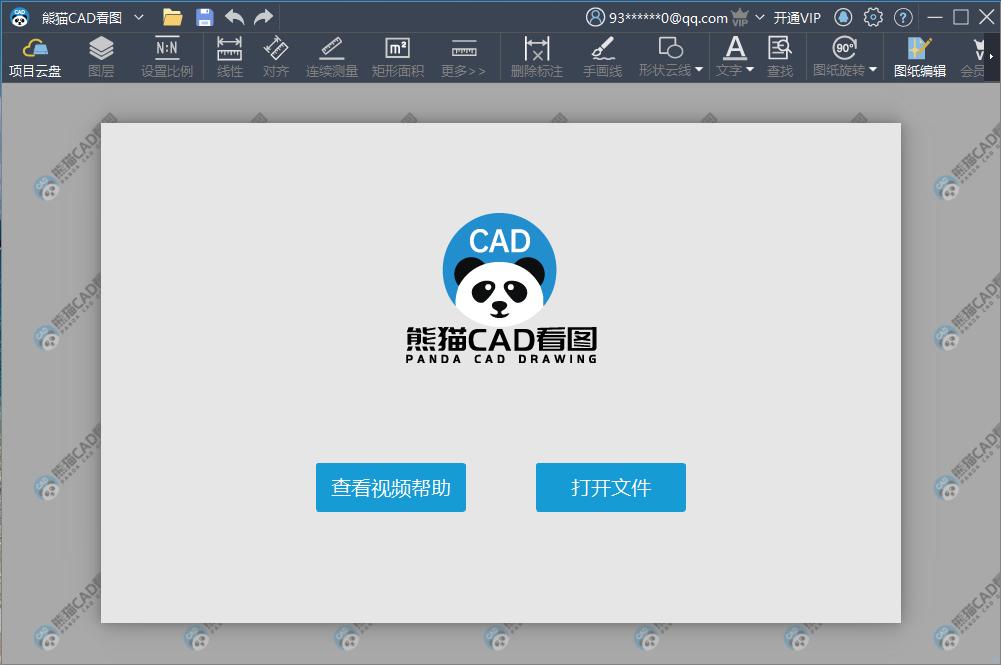Expand the 熊猫CAD看图 title dropdown arrow

[x=139, y=17]
